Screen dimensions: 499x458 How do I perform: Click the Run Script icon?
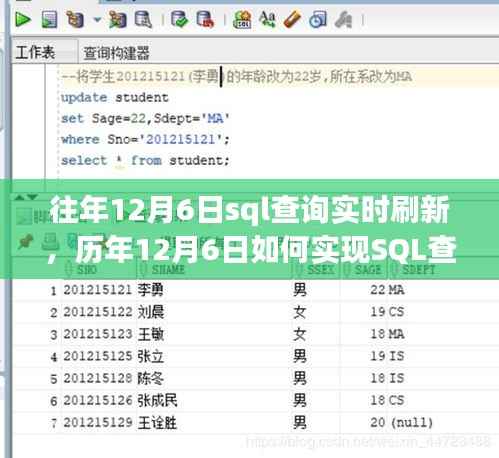point(49,20)
